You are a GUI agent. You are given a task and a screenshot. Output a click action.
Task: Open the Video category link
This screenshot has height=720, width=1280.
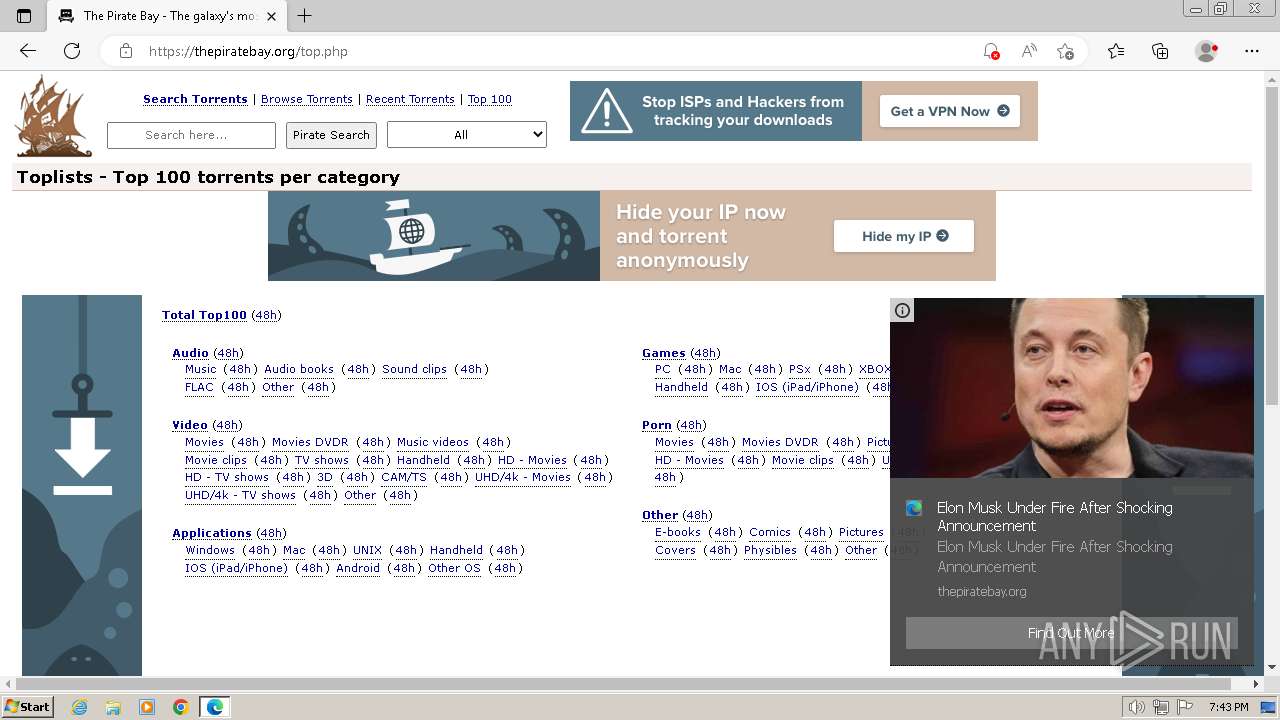(190, 425)
